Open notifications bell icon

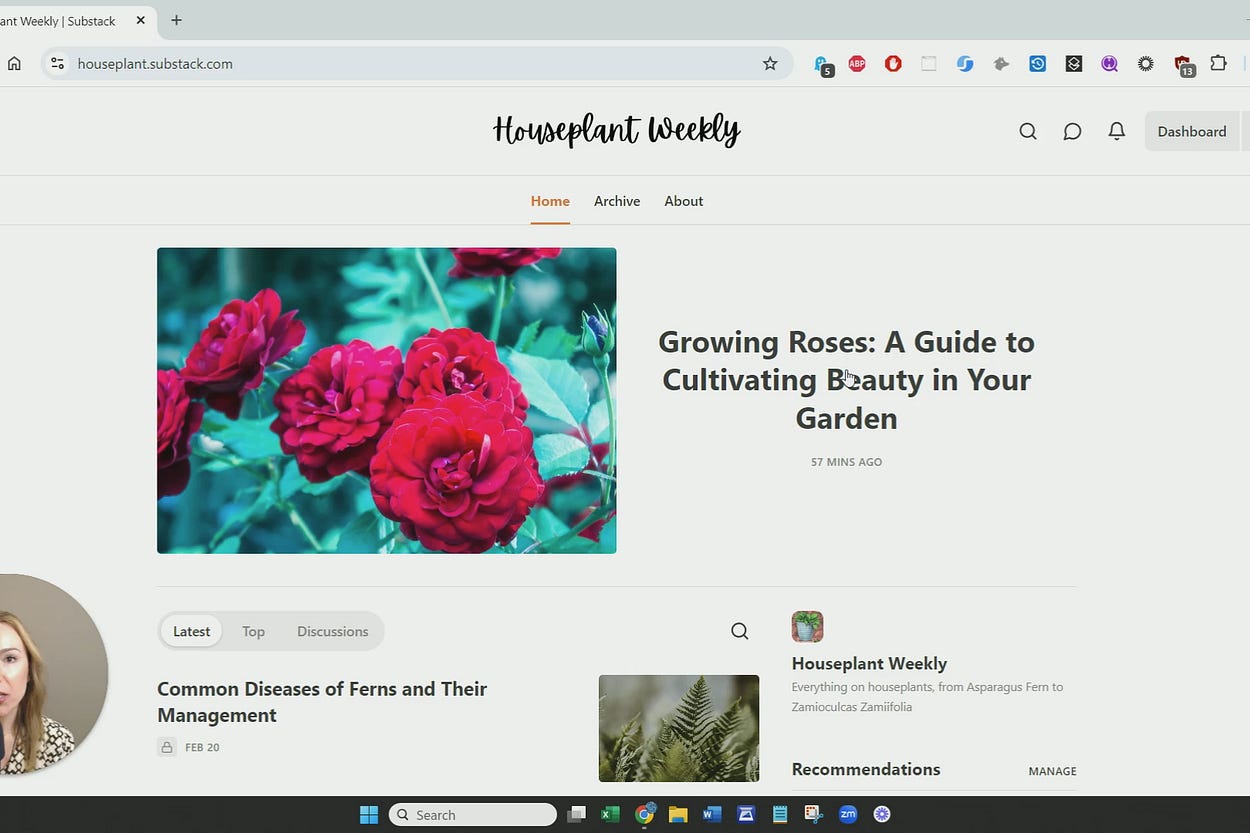tap(1117, 131)
